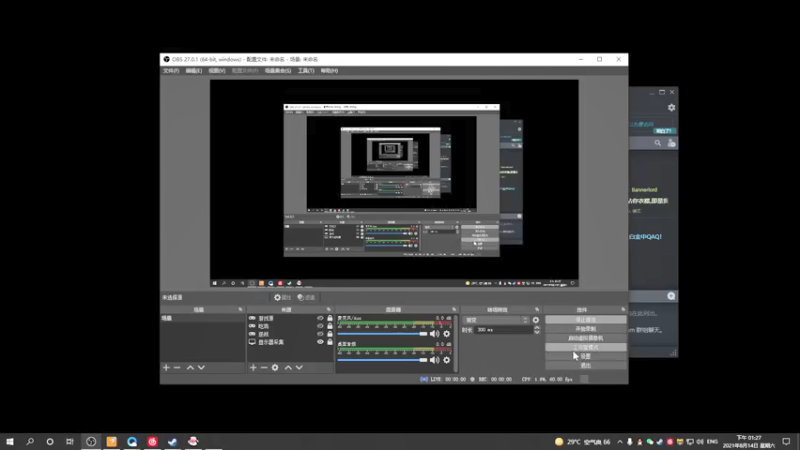Open Task View on the taskbar
800x450 pixels.
(x=70, y=441)
